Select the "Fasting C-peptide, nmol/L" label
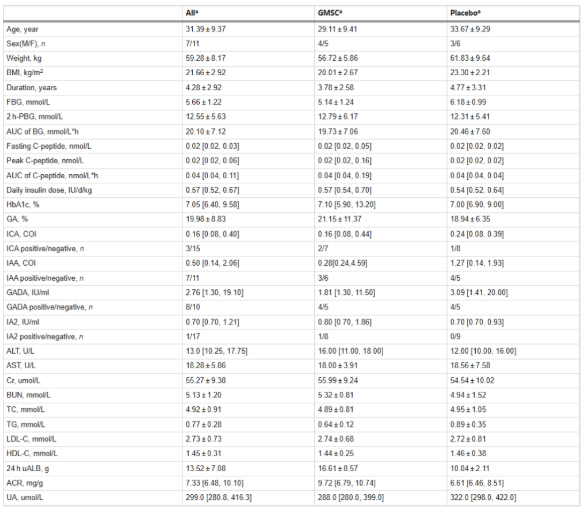The height and width of the screenshot is (509, 585). tap(49, 146)
